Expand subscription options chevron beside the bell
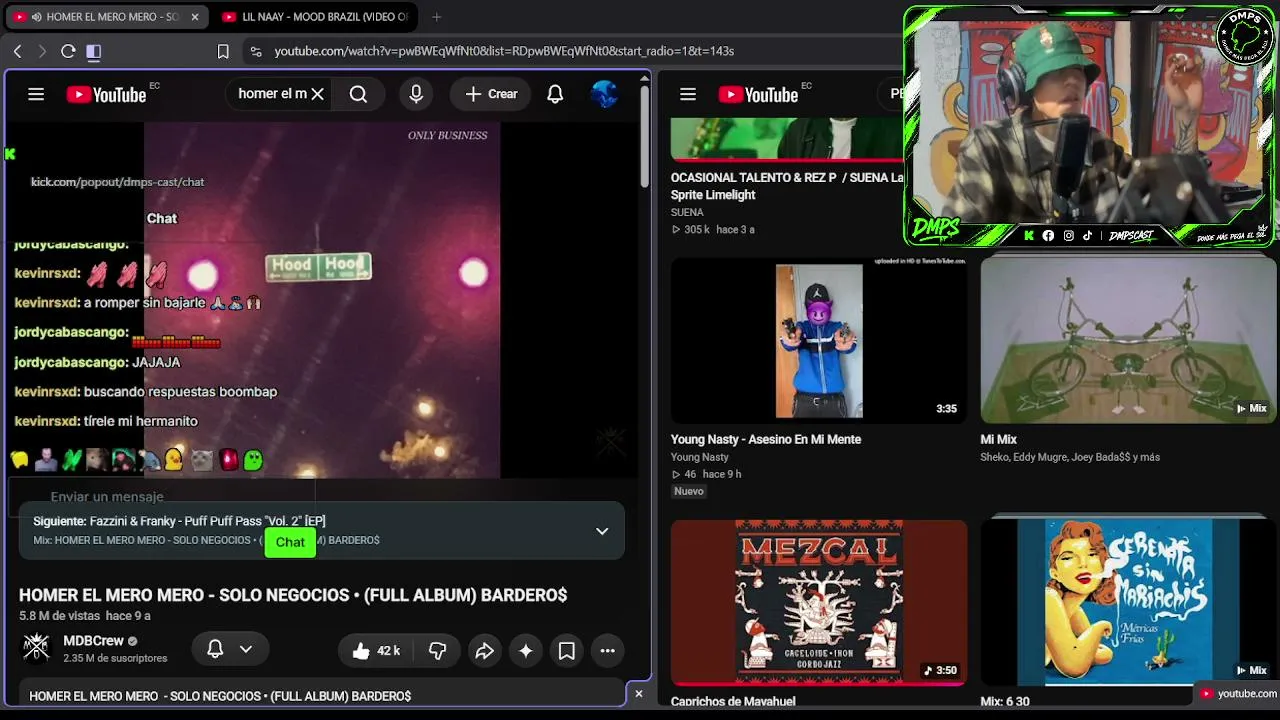The width and height of the screenshot is (1280, 720). tap(245, 650)
